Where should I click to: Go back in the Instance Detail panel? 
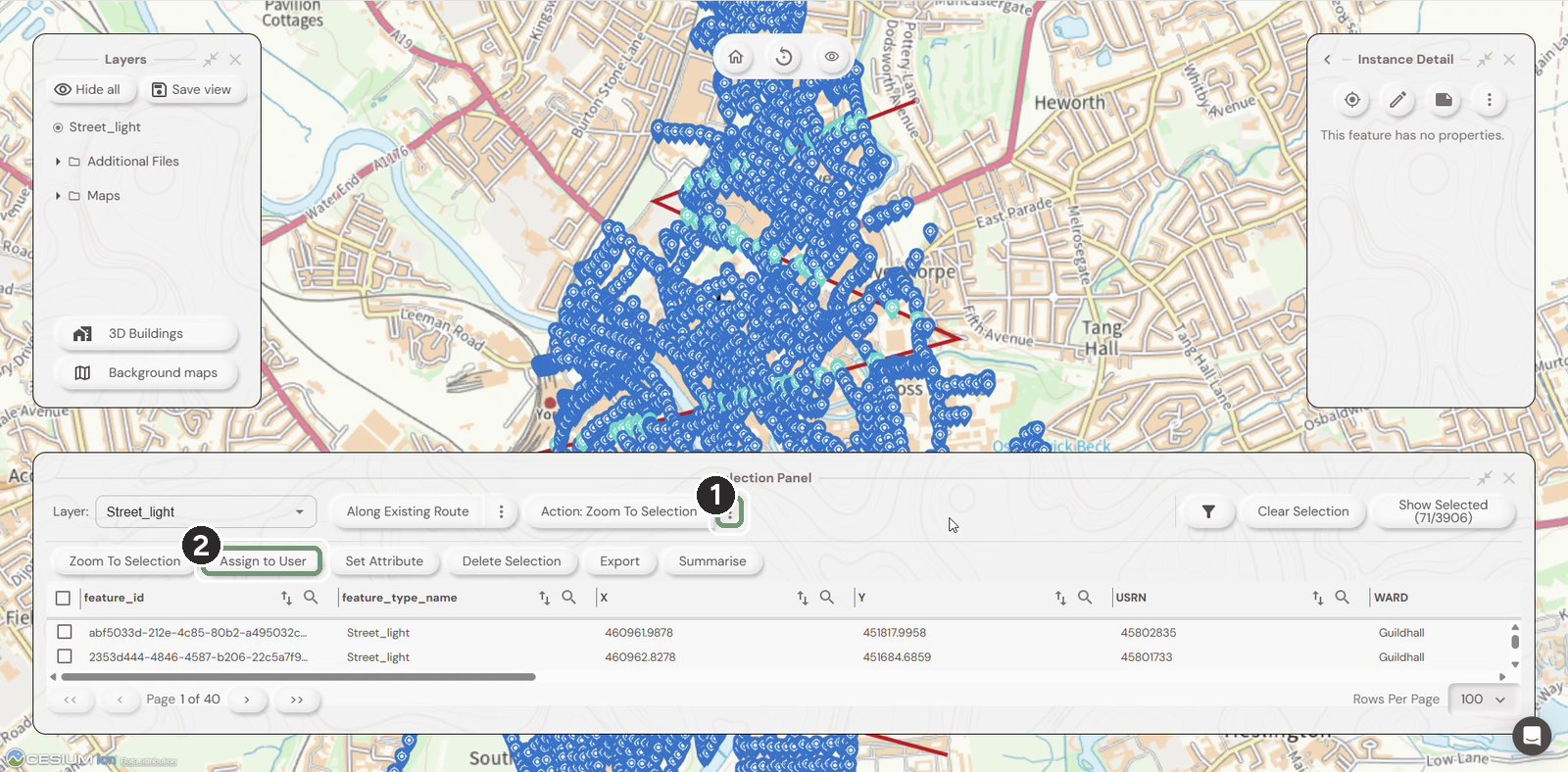click(x=1328, y=60)
